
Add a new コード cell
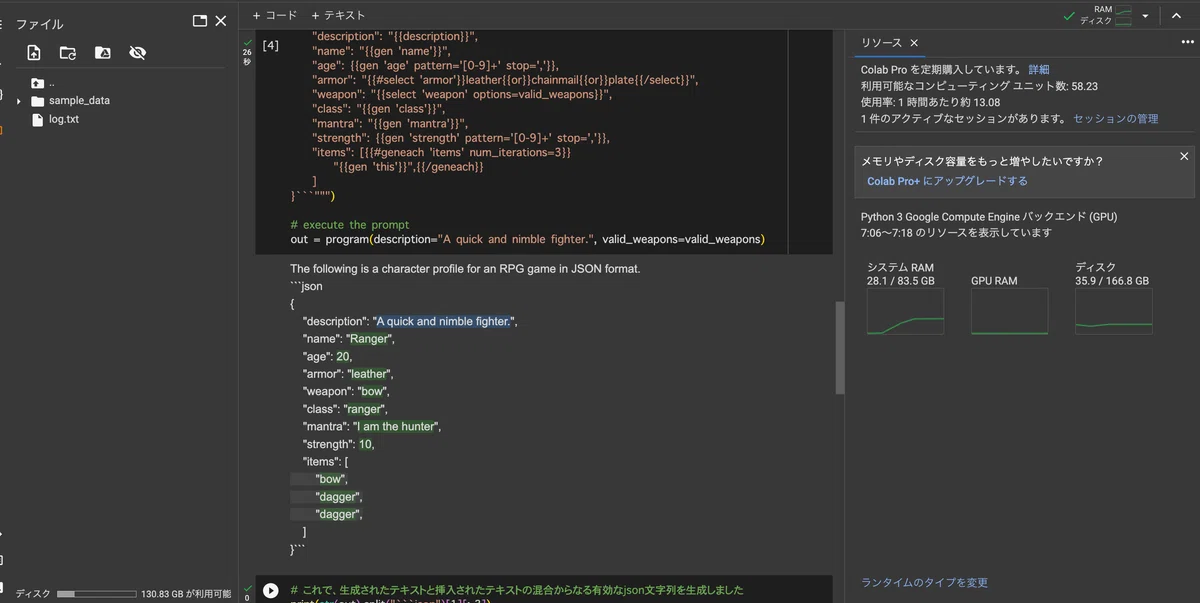pyautogui.click(x=275, y=15)
